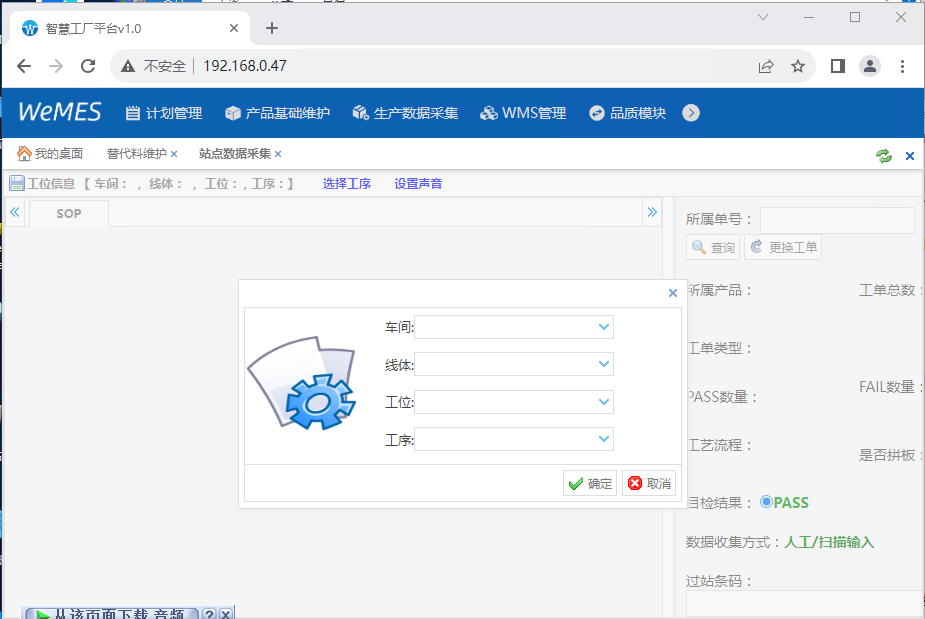Screen dimensions: 925x619
Task: Switch to the 我的桌面 tab
Action: 50,154
